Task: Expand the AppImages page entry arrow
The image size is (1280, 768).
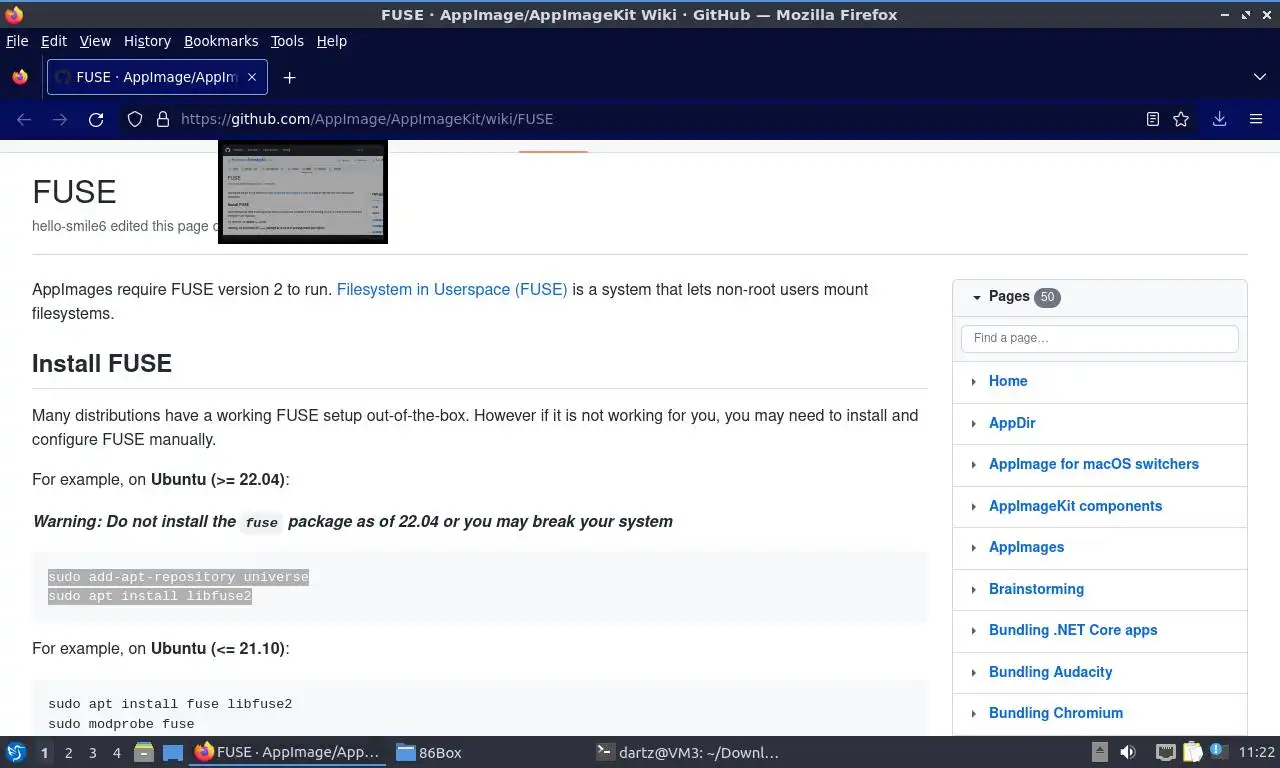Action: pos(973,547)
